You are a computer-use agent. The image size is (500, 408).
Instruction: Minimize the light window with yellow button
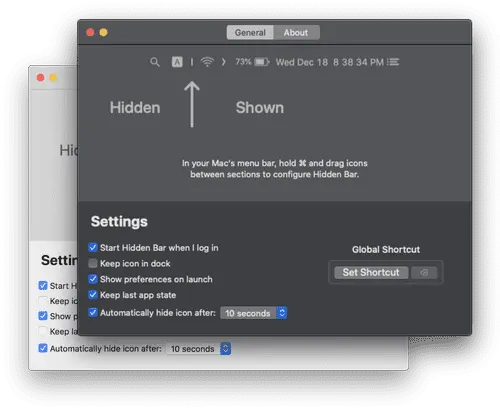tap(53, 78)
